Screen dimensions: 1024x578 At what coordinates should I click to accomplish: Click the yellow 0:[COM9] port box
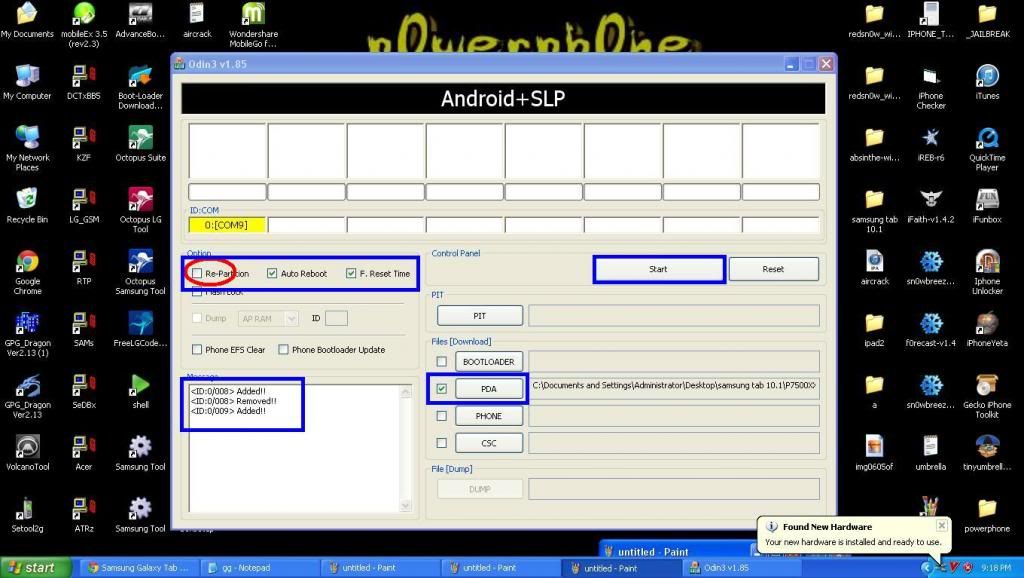pos(227,225)
